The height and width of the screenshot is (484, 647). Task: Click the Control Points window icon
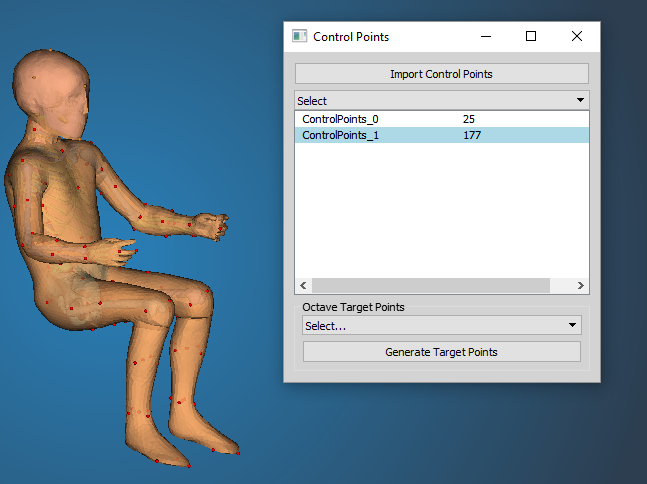coord(299,36)
